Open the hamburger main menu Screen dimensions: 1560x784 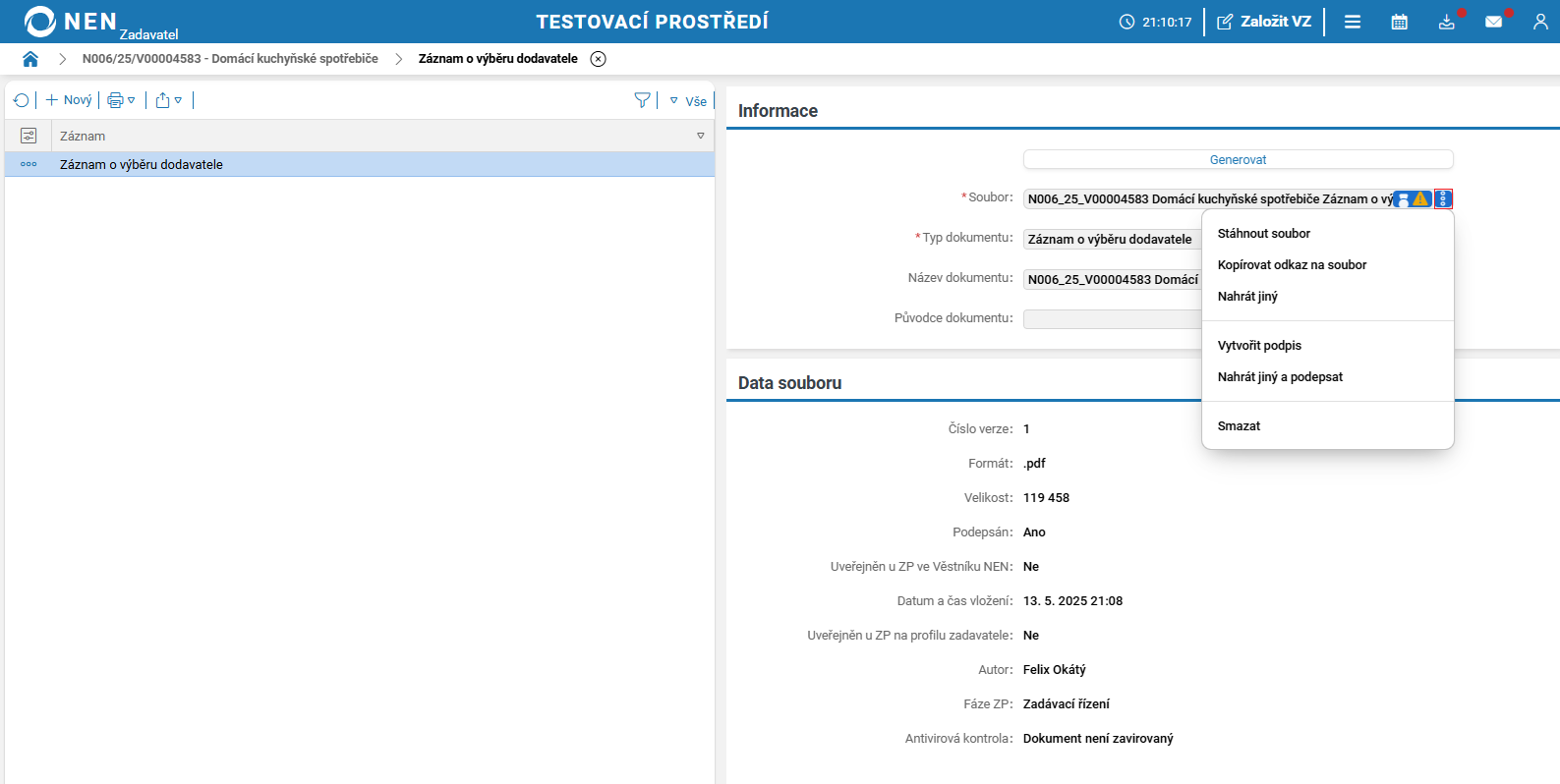pos(1353,22)
